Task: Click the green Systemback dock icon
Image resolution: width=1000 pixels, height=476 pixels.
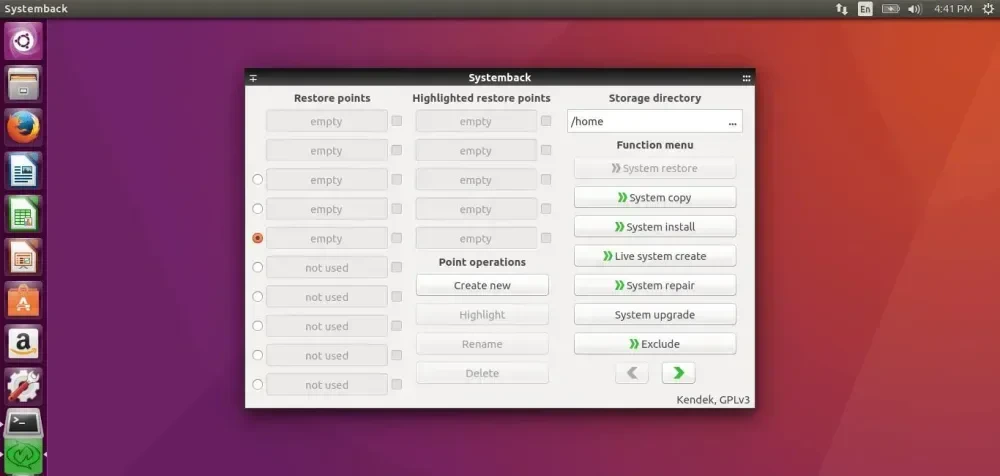Action: pyautogui.click(x=24, y=456)
